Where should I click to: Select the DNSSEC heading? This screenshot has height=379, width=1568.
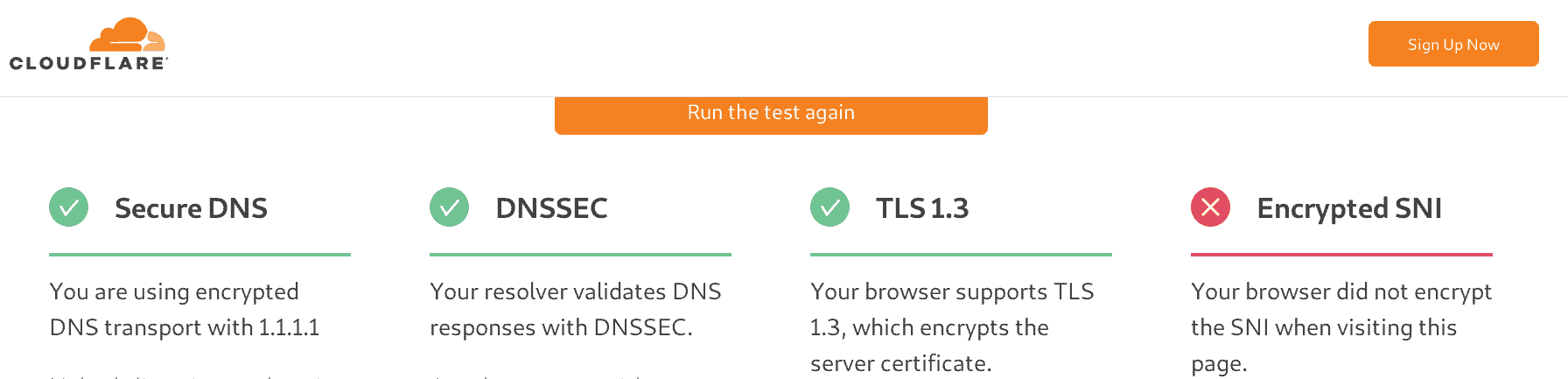(551, 208)
